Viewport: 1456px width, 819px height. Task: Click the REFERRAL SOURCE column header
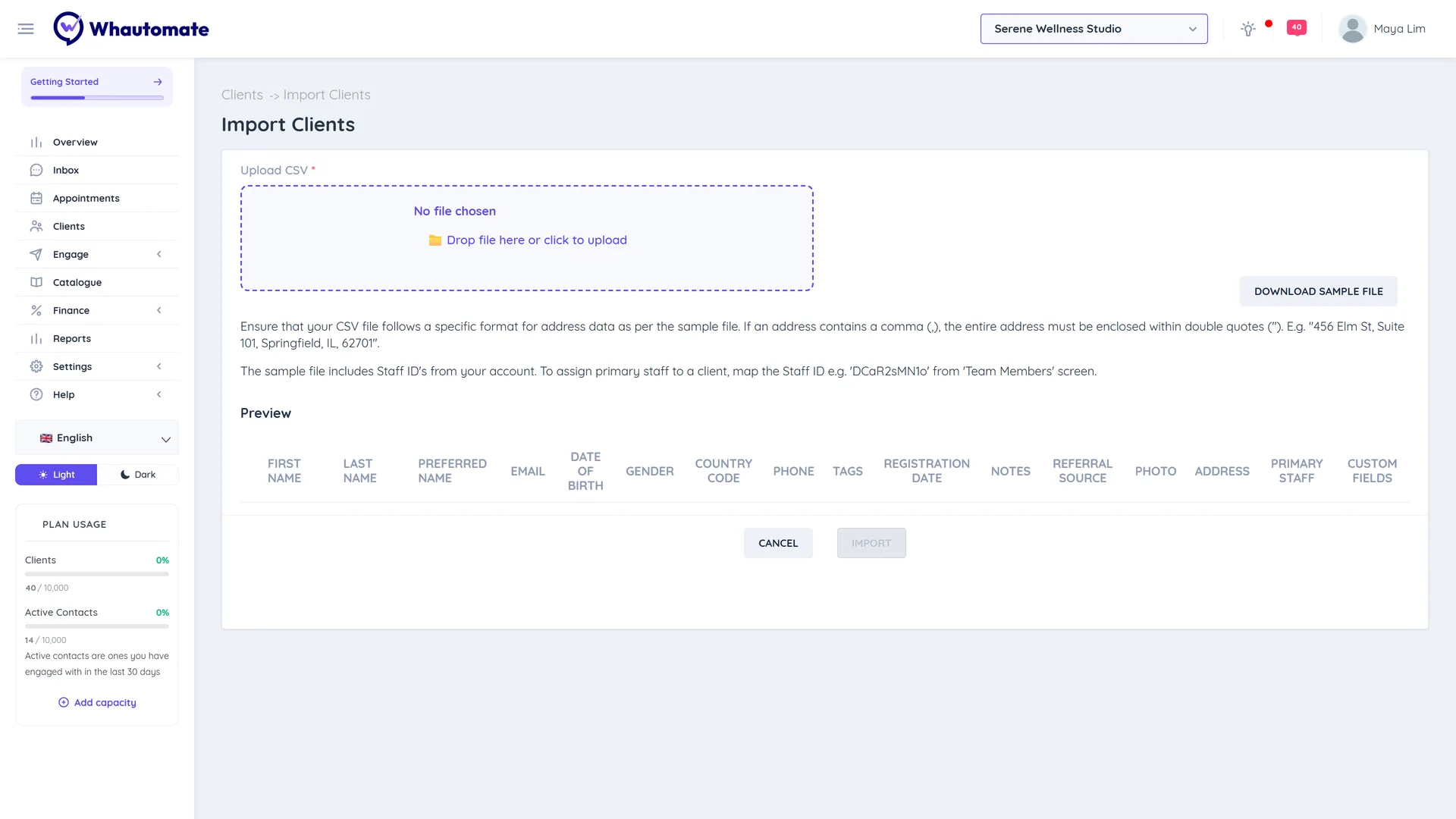pyautogui.click(x=1082, y=471)
